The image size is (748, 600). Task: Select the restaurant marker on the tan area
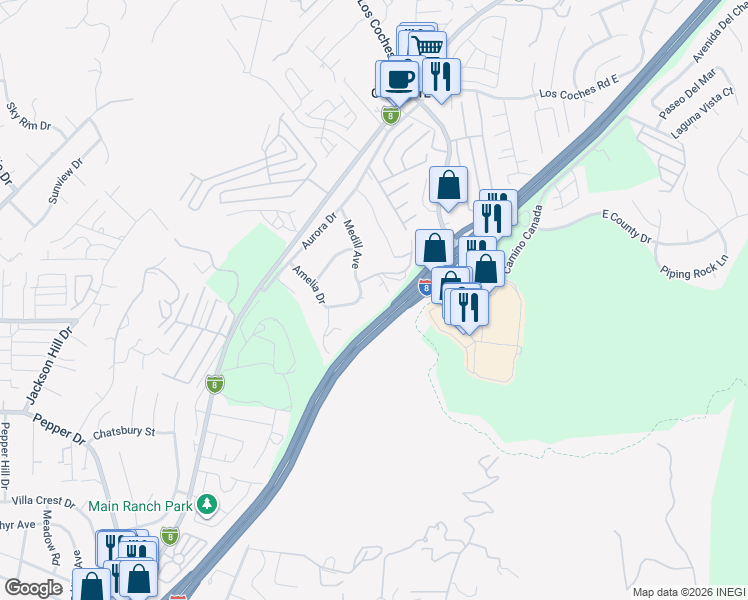pos(469,308)
